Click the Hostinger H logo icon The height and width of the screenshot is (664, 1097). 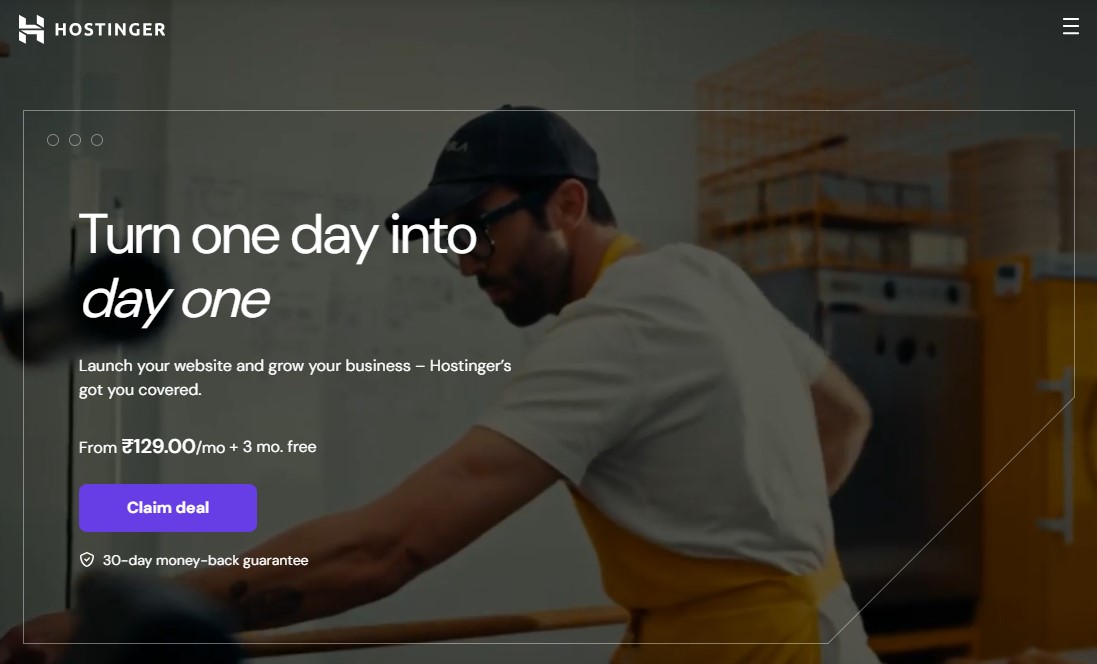click(x=31, y=29)
